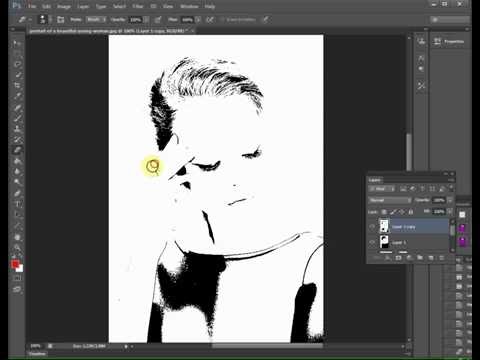Toggle Quick Mask mode icon

(x=17, y=278)
